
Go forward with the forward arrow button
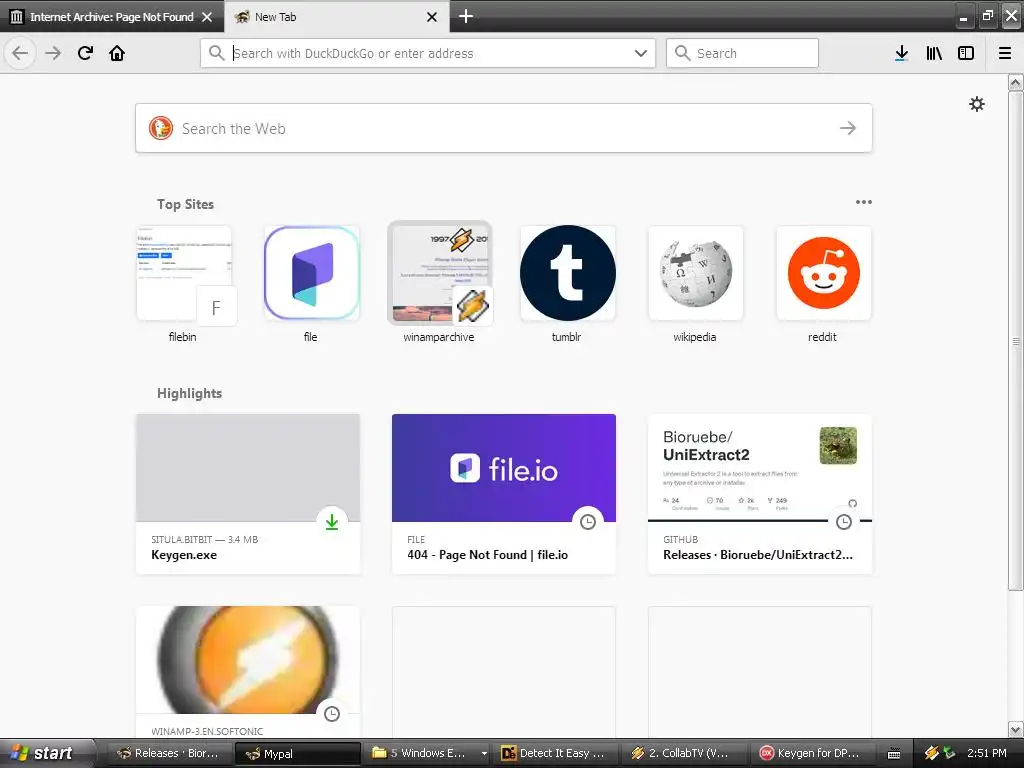[x=53, y=53]
